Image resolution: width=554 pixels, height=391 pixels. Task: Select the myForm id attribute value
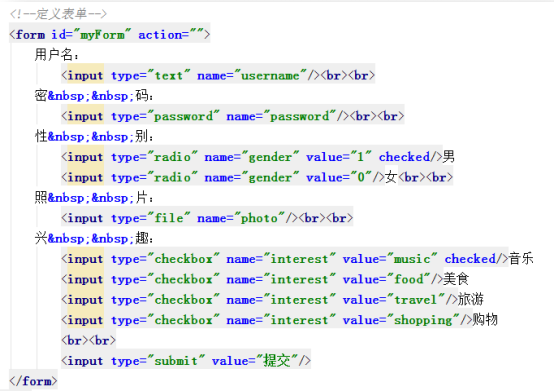[x=102, y=35]
